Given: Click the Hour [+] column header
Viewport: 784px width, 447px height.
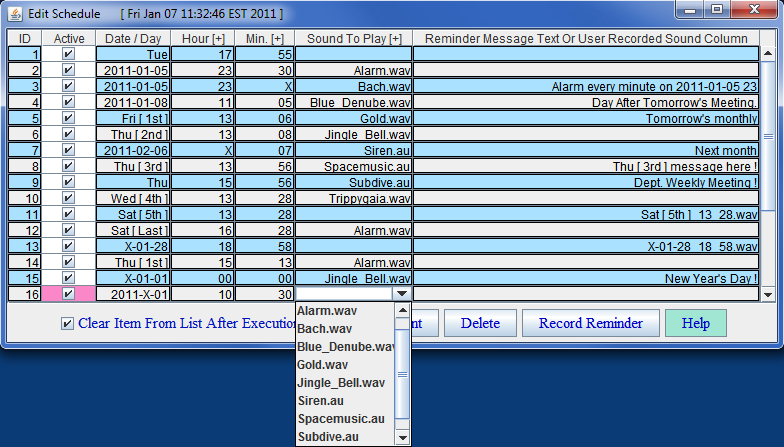Looking at the screenshot, I should pos(203,38).
